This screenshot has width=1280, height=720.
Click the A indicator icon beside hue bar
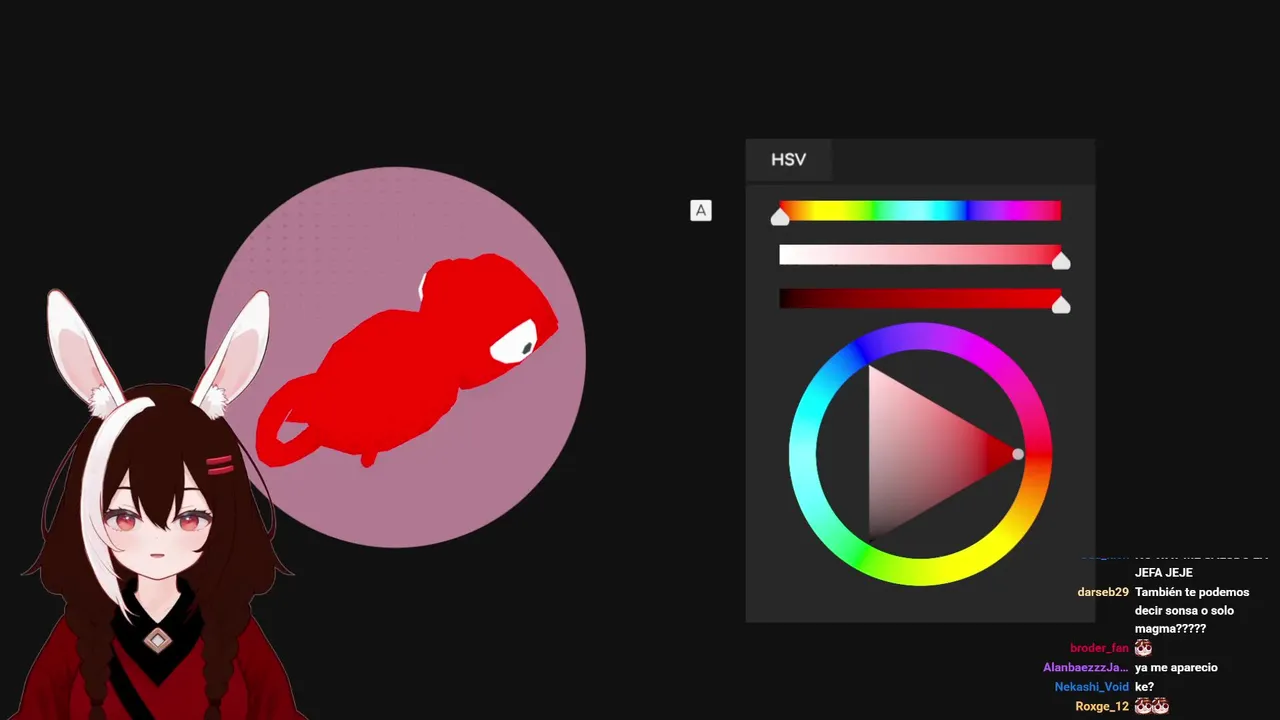tap(701, 210)
